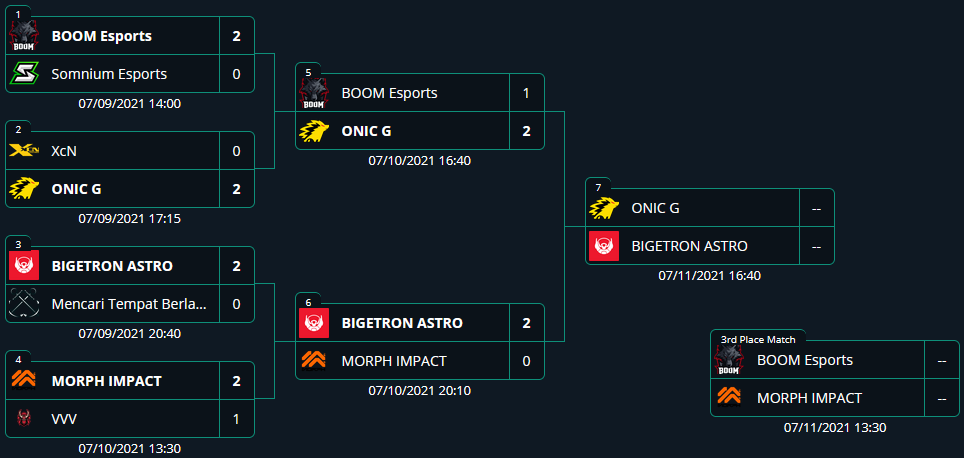Click the Somnium Esports green S logo
The width and height of the screenshot is (964, 458).
click(x=24, y=74)
